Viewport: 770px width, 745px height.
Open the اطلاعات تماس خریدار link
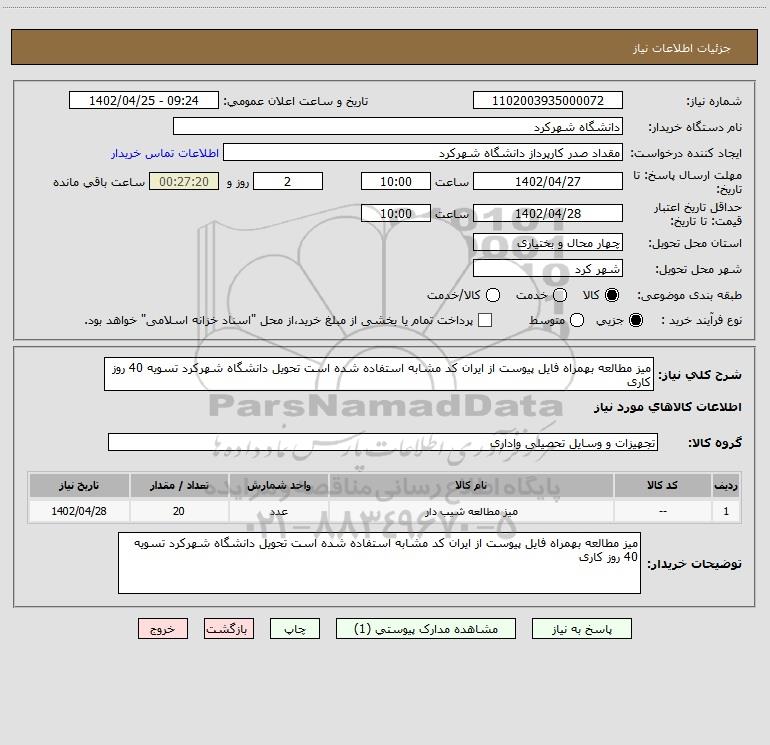tap(165, 153)
